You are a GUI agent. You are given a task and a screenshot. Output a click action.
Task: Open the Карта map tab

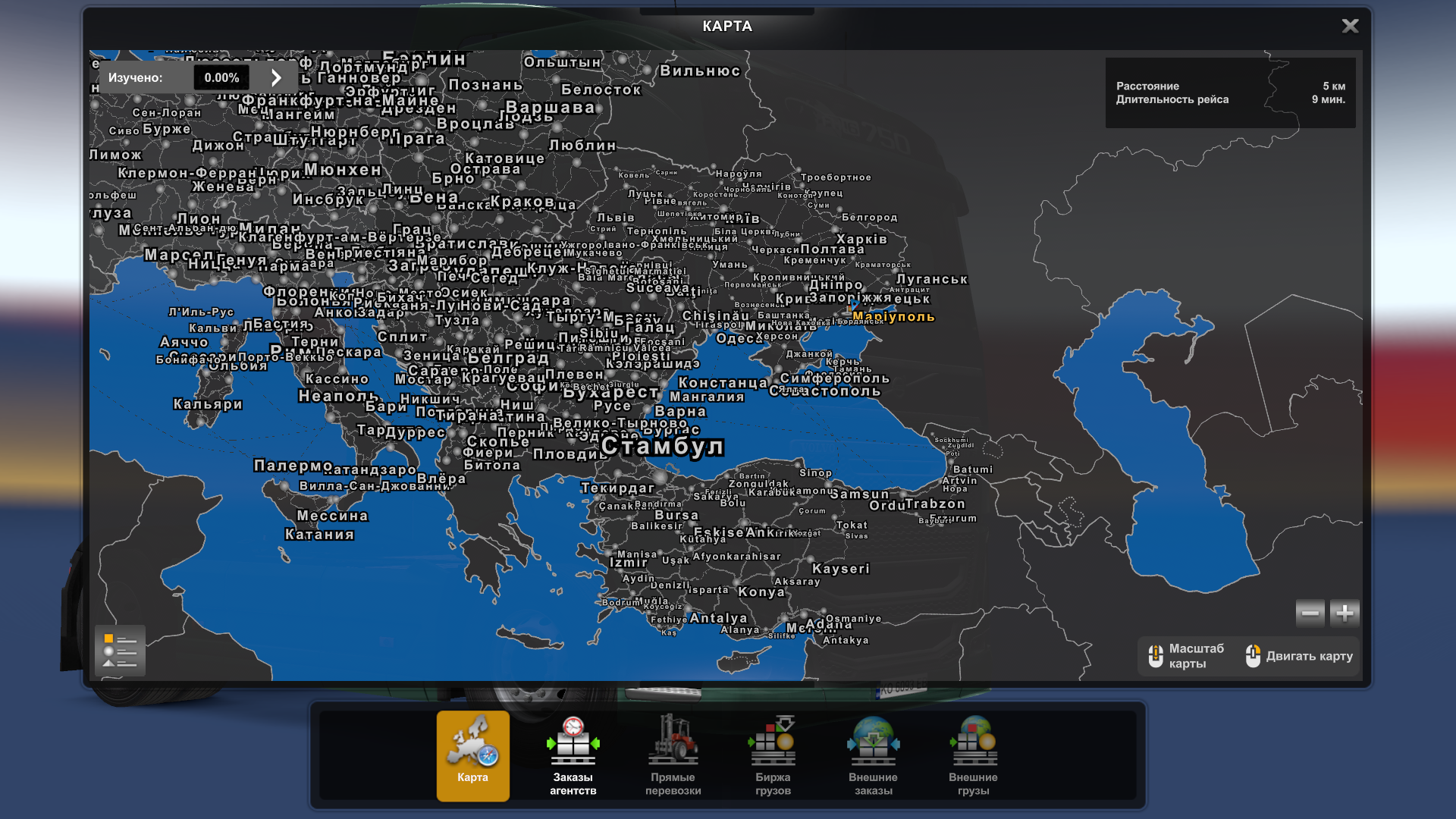tap(472, 755)
